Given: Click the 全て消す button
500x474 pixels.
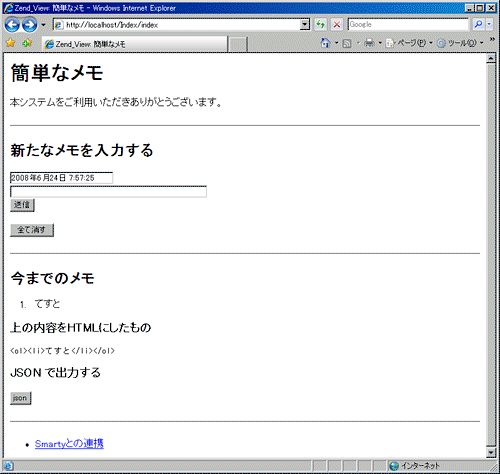Looking at the screenshot, I should pyautogui.click(x=32, y=230).
